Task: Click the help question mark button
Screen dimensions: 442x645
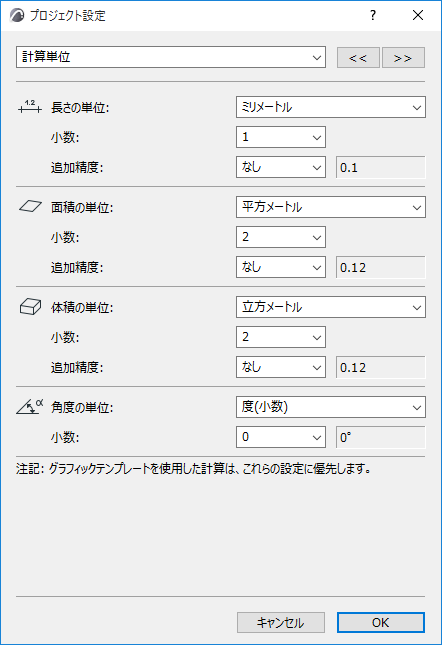Action: pyautogui.click(x=373, y=15)
